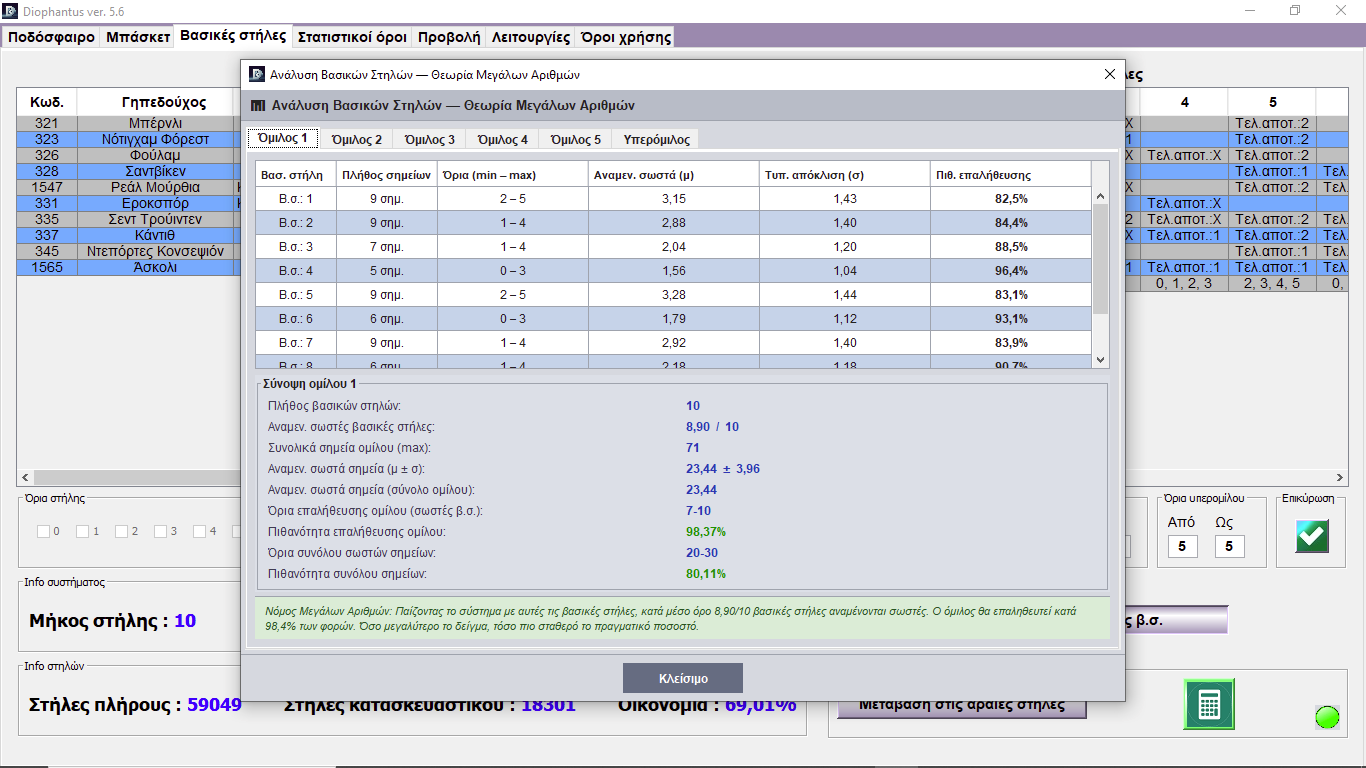Open the green calculator icon

click(x=1209, y=704)
